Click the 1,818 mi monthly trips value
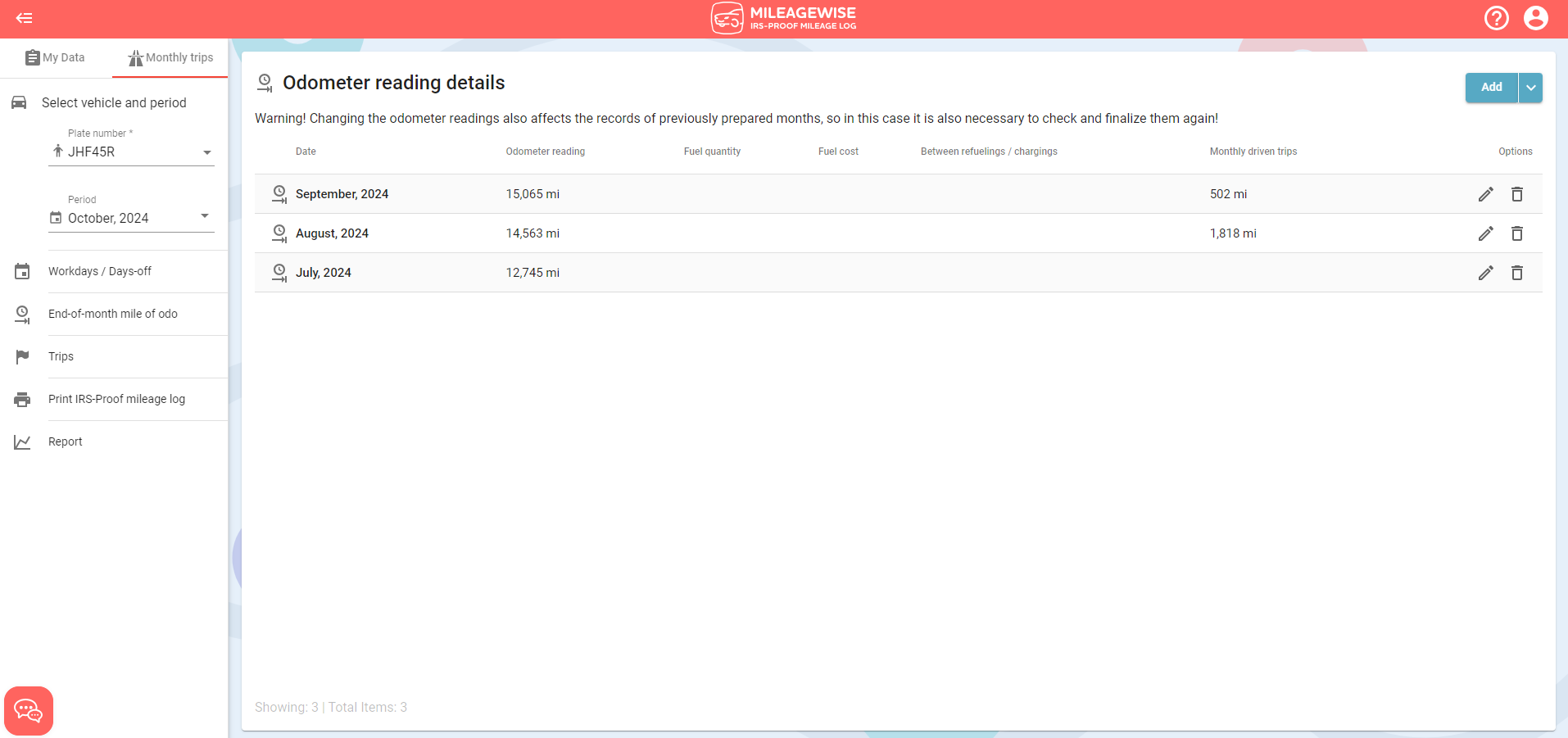Viewport: 1568px width, 738px height. click(x=1233, y=233)
